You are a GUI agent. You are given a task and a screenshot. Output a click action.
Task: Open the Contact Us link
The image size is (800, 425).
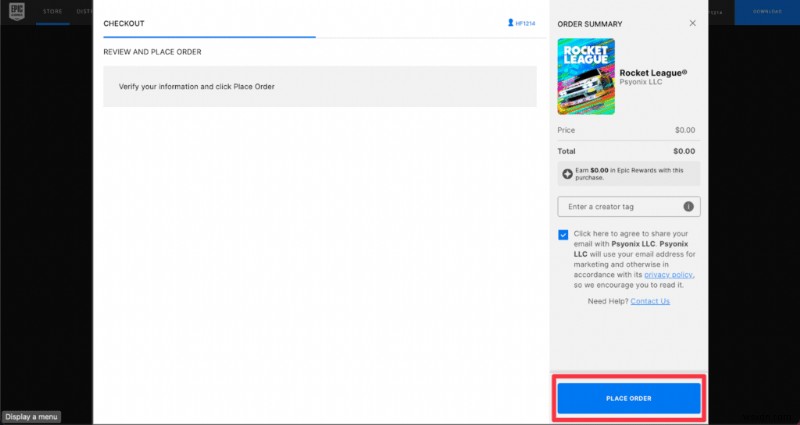point(650,301)
